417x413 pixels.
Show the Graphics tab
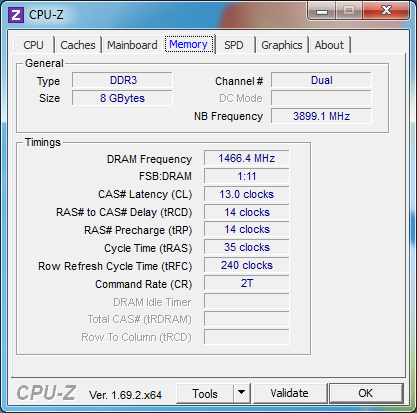282,45
